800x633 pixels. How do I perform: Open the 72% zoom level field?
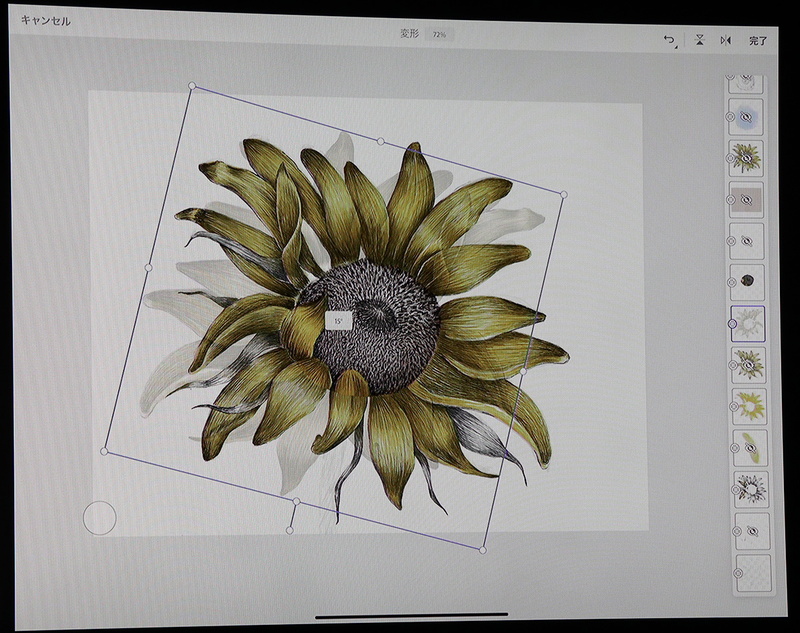(439, 34)
